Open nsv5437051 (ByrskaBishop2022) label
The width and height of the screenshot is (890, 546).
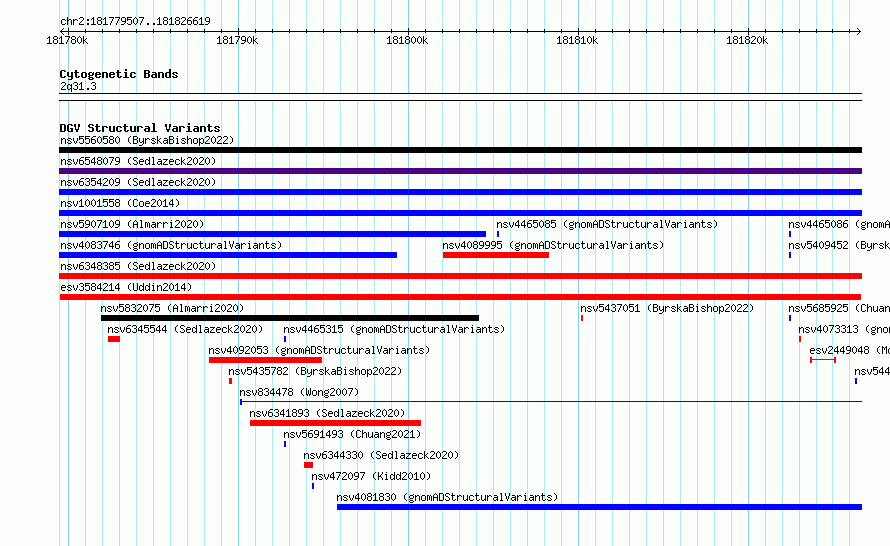[667, 308]
